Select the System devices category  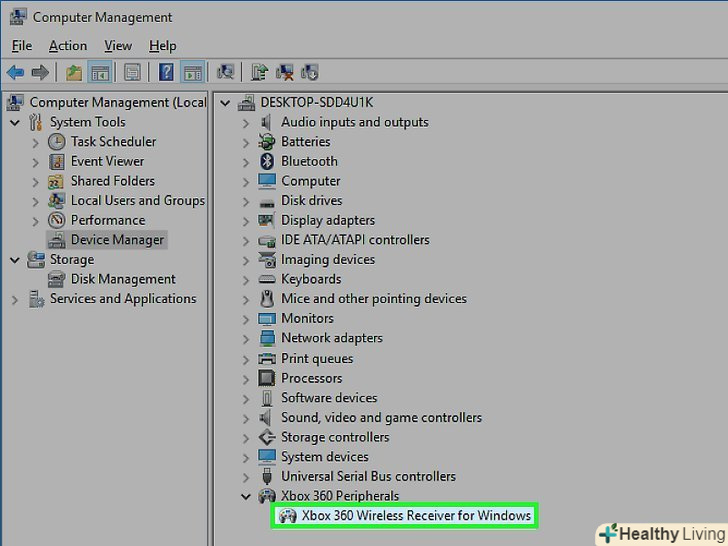tap(325, 457)
